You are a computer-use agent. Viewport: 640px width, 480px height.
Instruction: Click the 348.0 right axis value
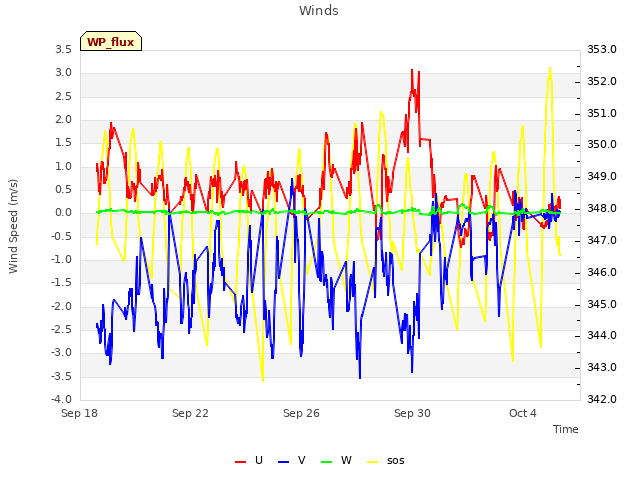click(602, 209)
